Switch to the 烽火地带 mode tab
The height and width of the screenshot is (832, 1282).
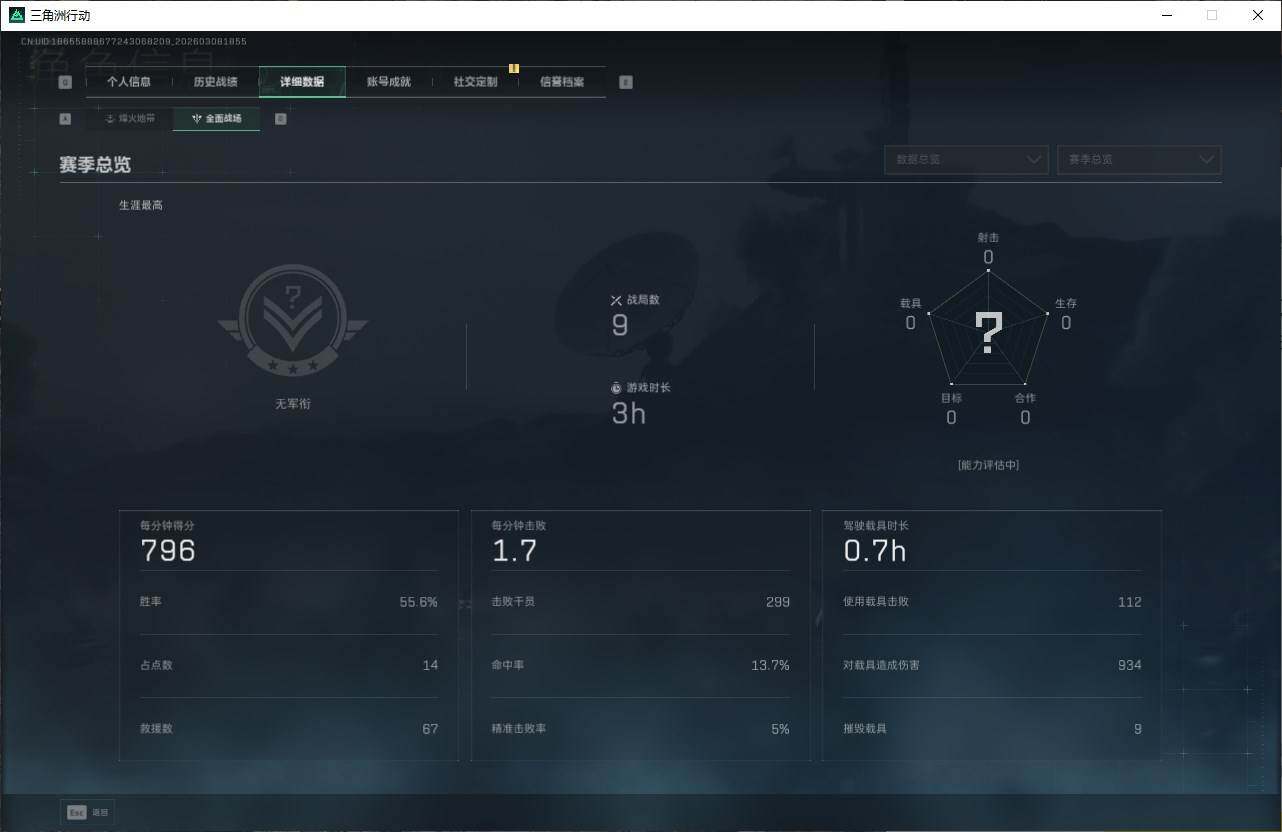click(x=130, y=119)
